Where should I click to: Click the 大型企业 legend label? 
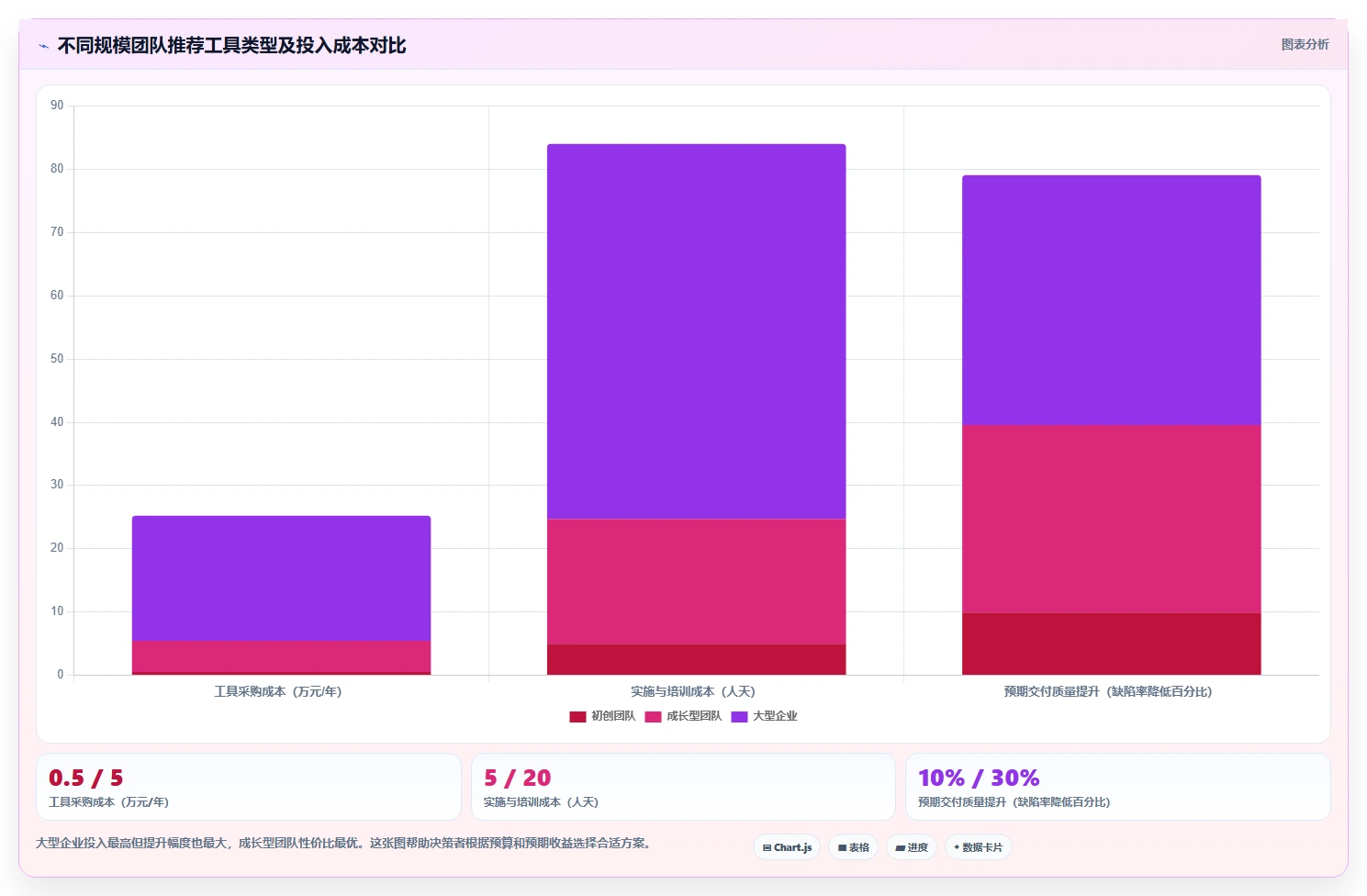[x=775, y=716]
